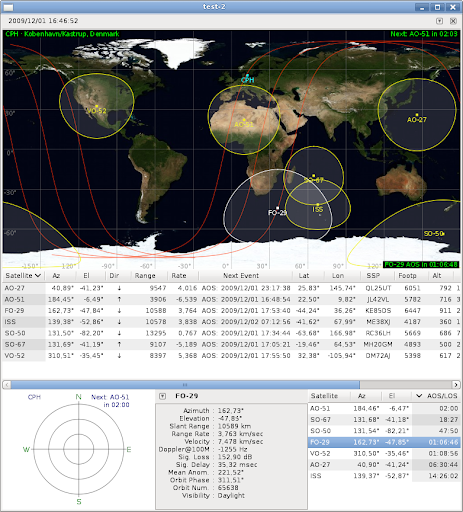Select ISS row with AOS 14:26:02
The image size is (463, 512).
click(x=384, y=476)
